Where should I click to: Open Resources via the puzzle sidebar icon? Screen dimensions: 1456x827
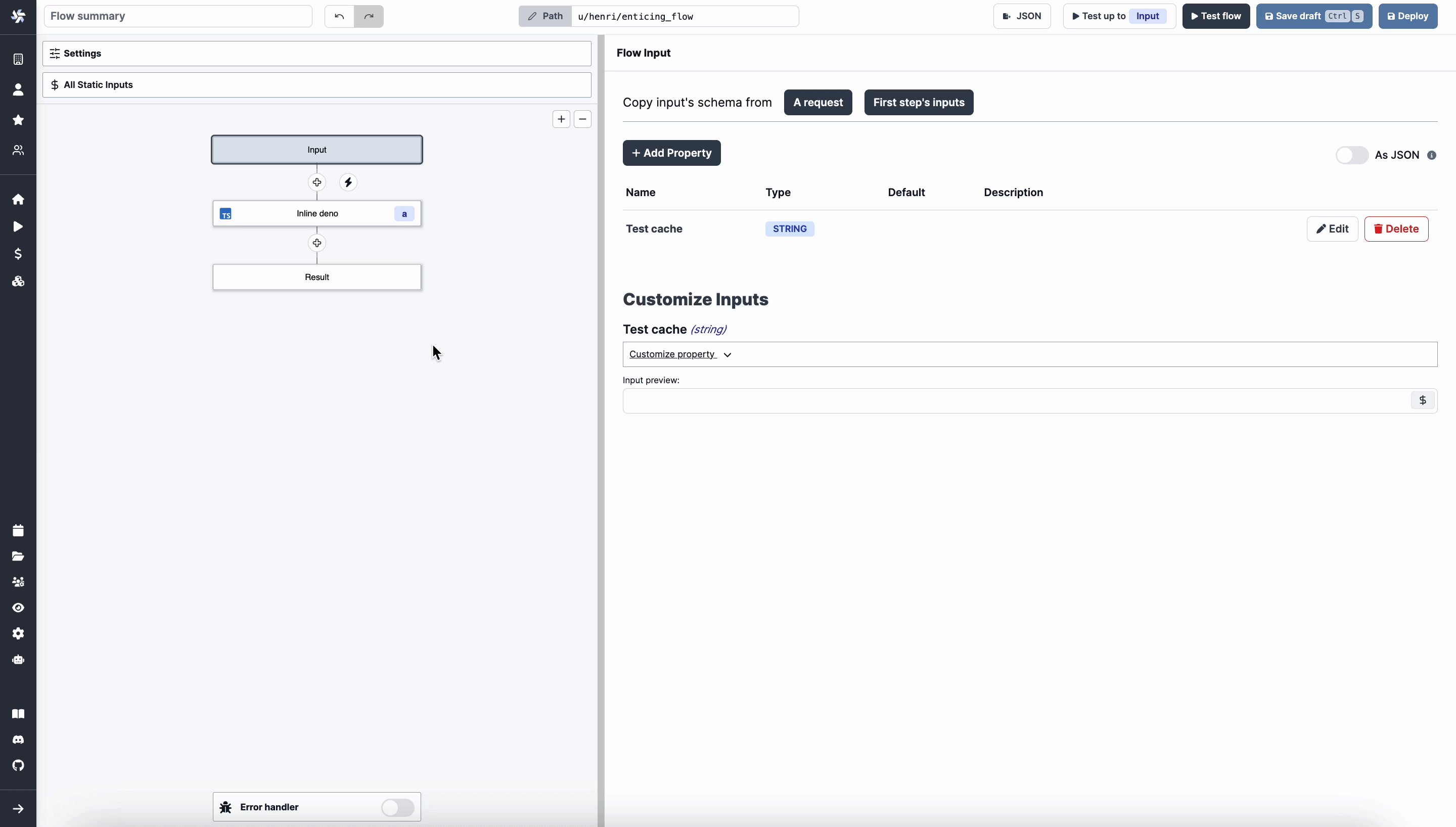point(18,281)
